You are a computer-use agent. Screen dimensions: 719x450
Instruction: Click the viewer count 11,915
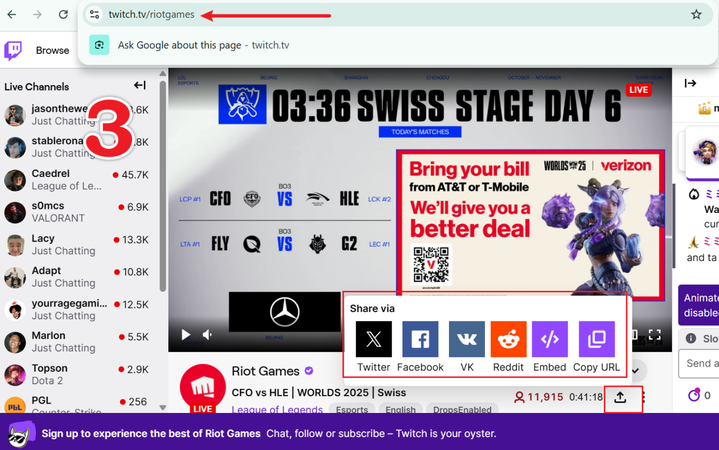539,397
